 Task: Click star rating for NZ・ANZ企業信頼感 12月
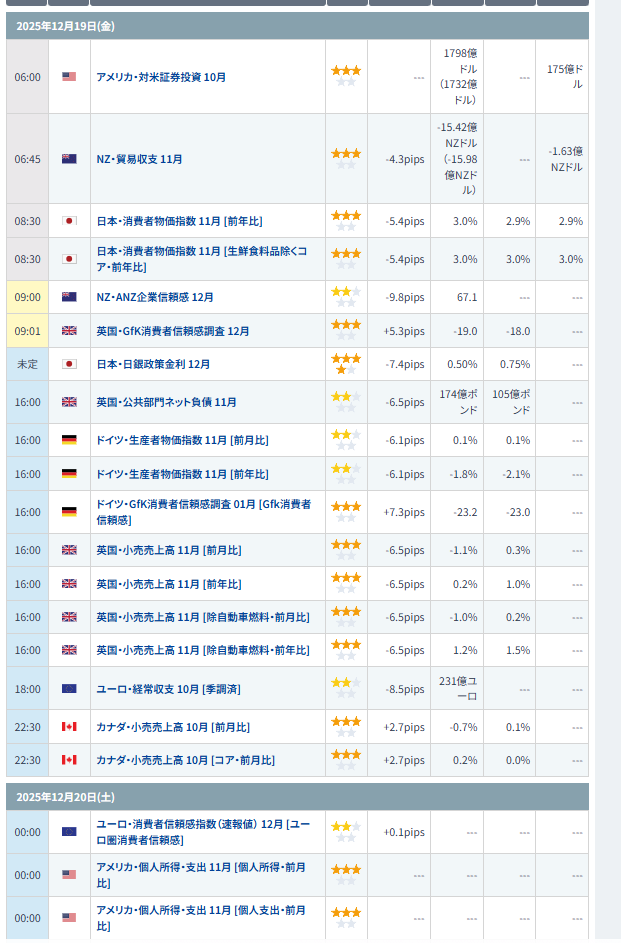click(346, 297)
